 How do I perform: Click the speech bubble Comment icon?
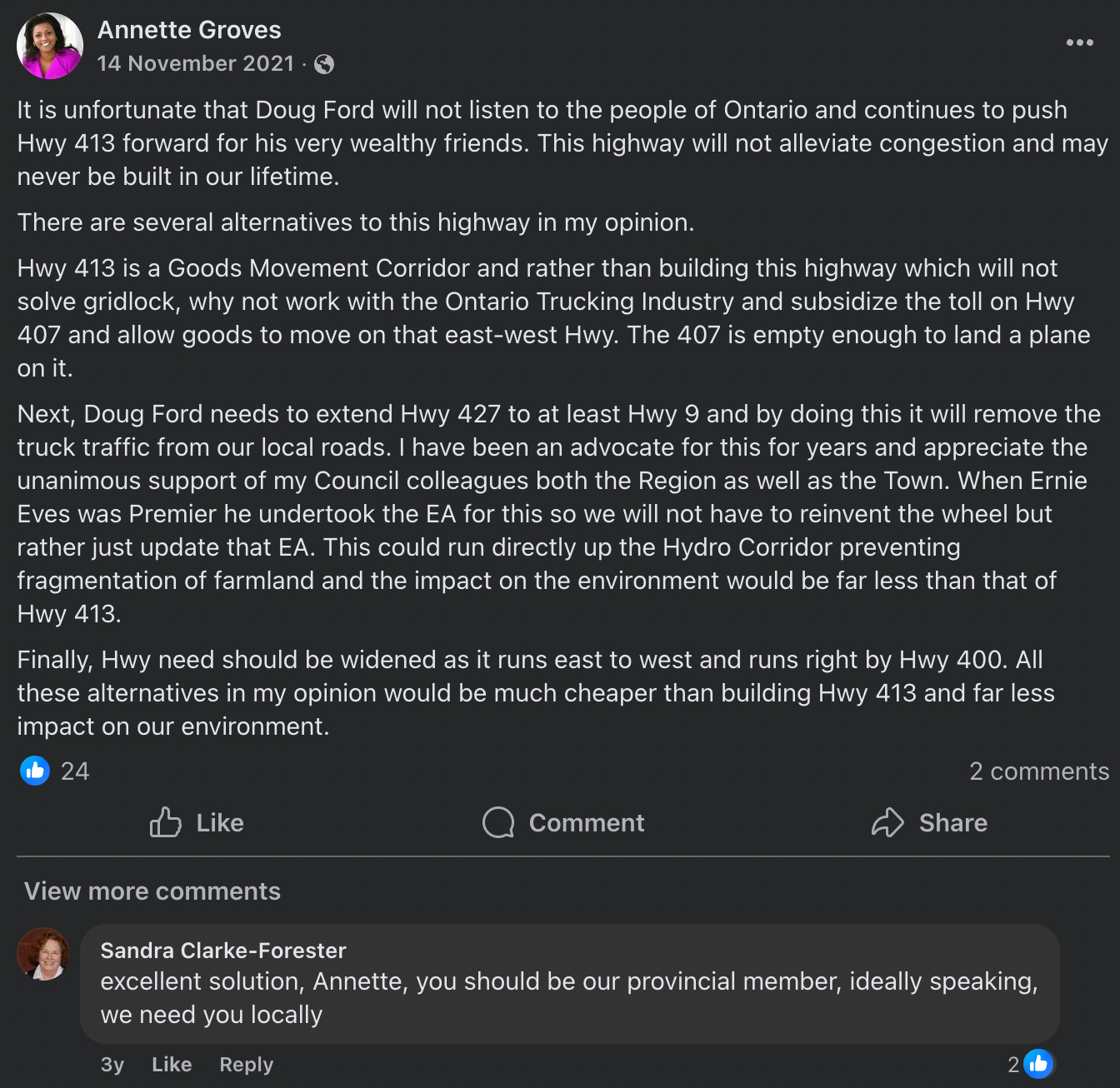click(x=498, y=822)
